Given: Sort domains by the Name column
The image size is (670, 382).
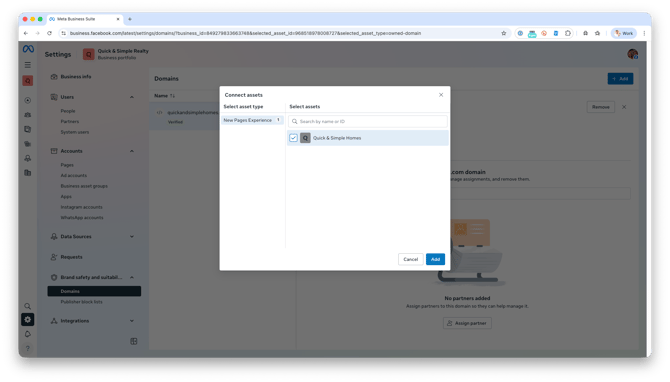Looking at the screenshot, I should 165,96.
